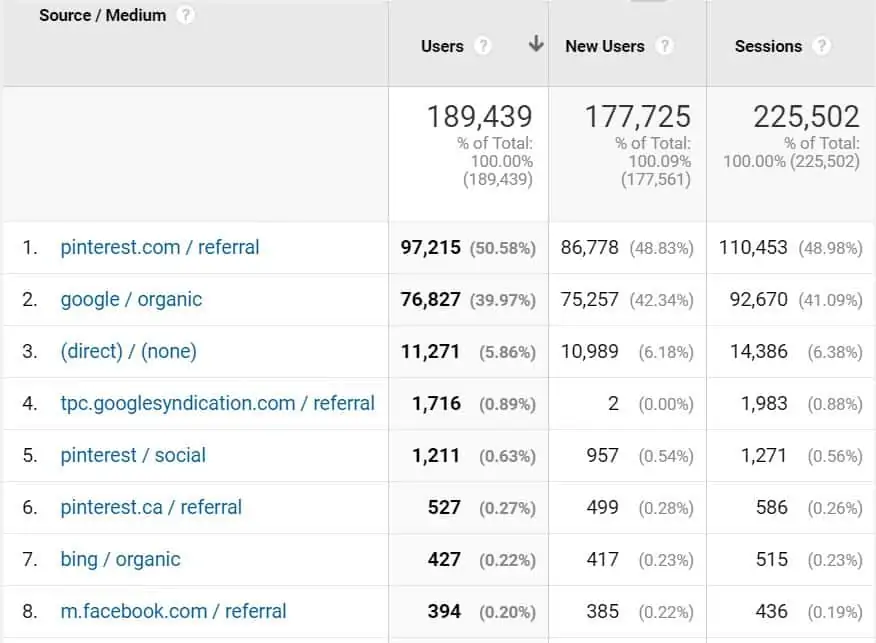Screen dimensions: 876x643
Task: Open m.facebook.com / referral source link
Action: click(x=173, y=611)
